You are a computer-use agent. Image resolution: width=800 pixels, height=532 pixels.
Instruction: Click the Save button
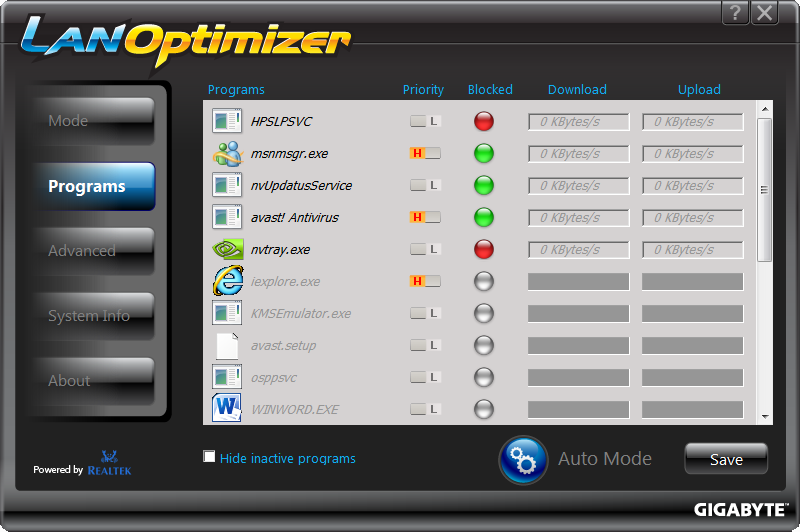pyautogui.click(x=726, y=459)
